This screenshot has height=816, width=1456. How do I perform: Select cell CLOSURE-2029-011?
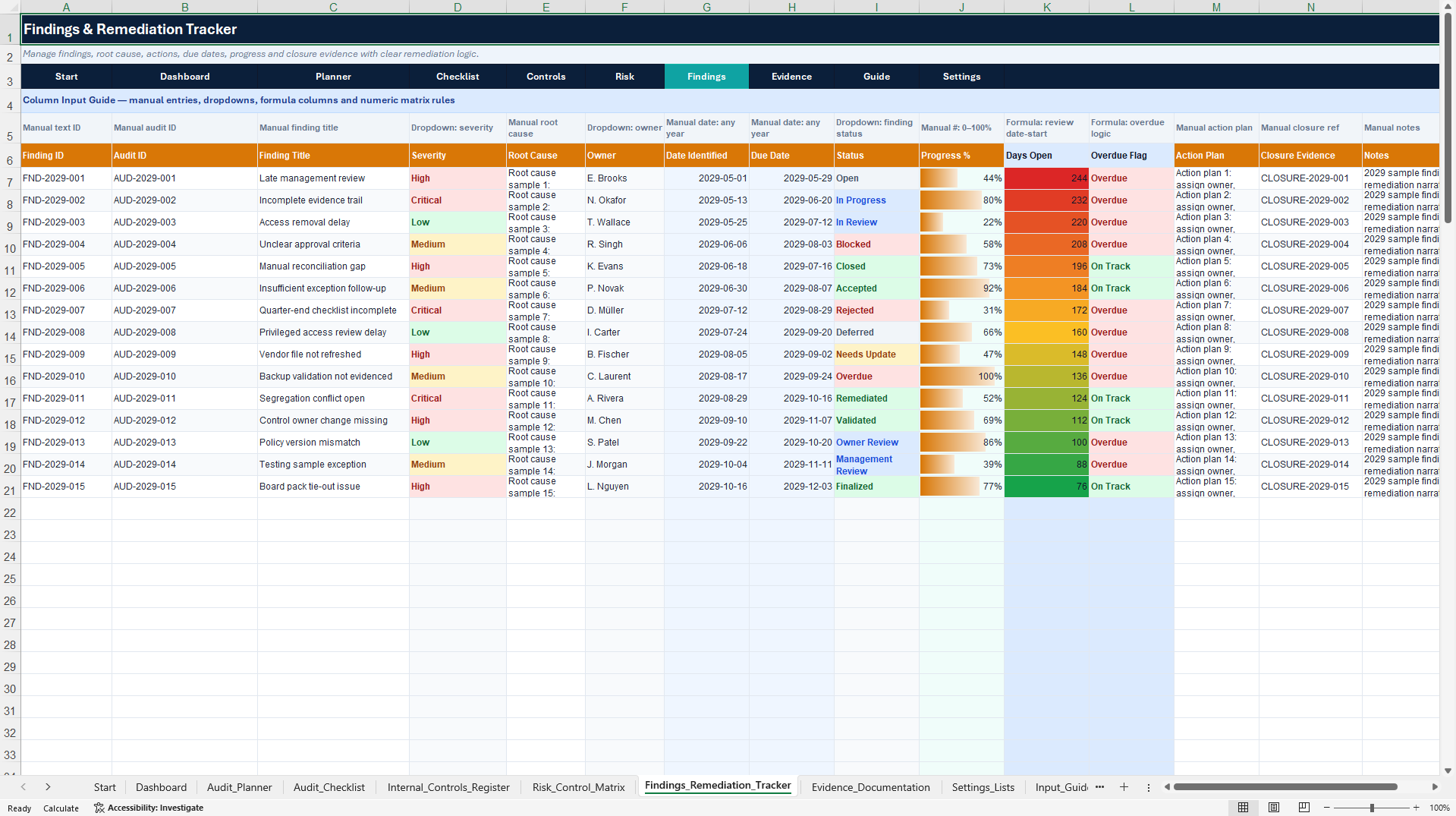[1310, 399]
